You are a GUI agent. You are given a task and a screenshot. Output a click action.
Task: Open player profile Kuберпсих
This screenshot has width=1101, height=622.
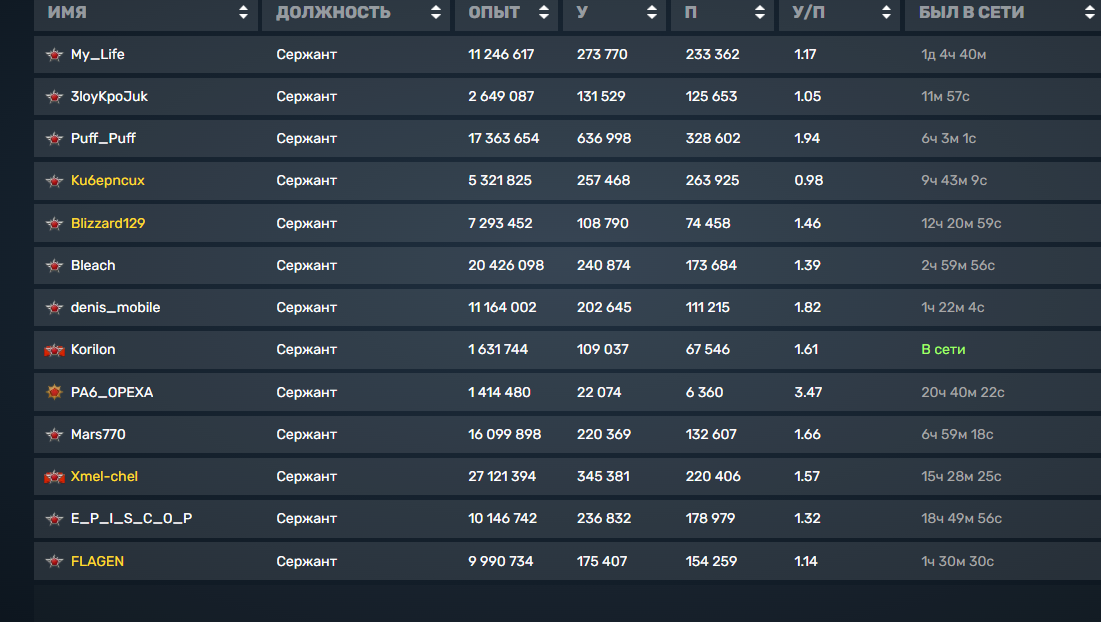coord(107,180)
